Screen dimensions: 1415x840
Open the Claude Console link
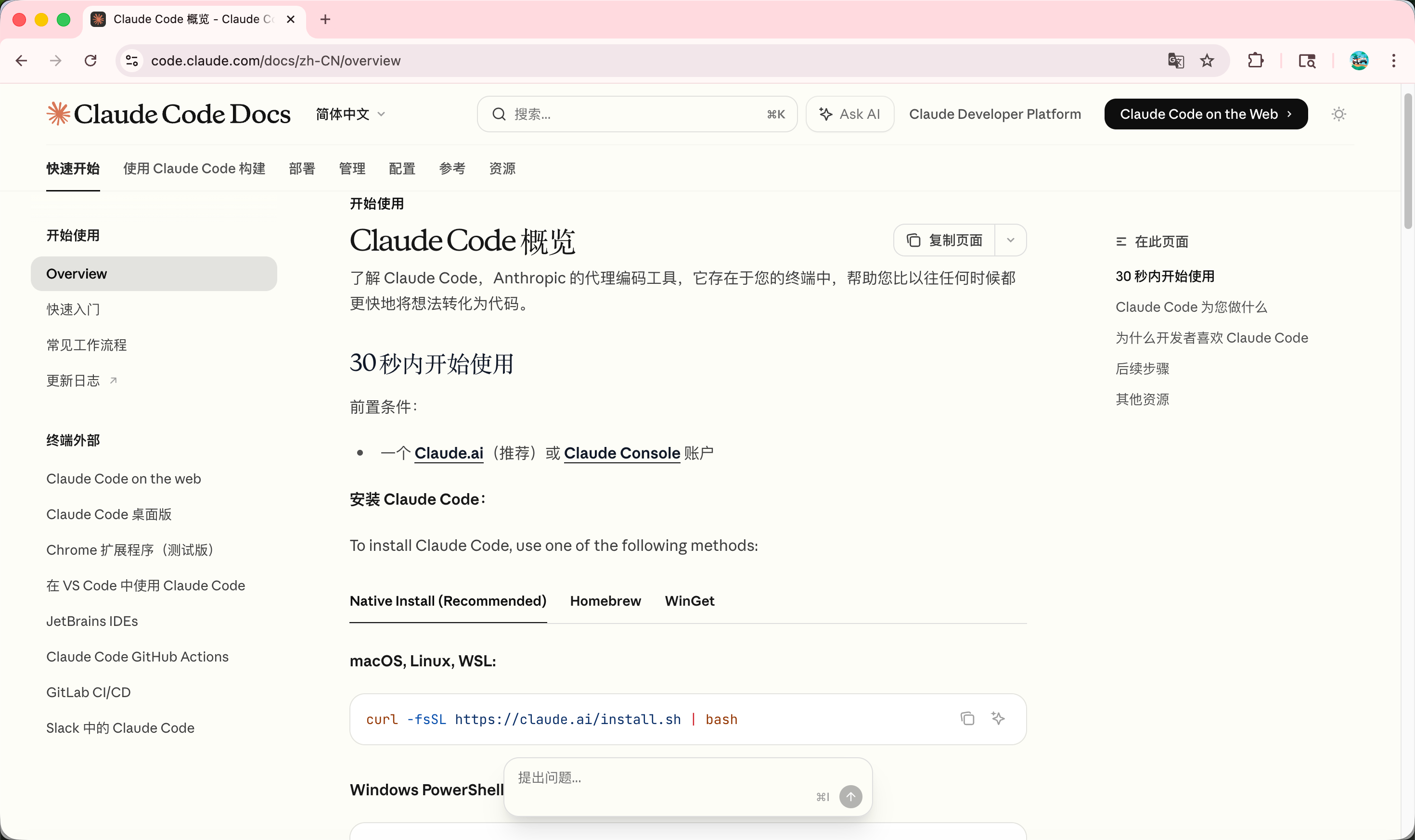622,453
